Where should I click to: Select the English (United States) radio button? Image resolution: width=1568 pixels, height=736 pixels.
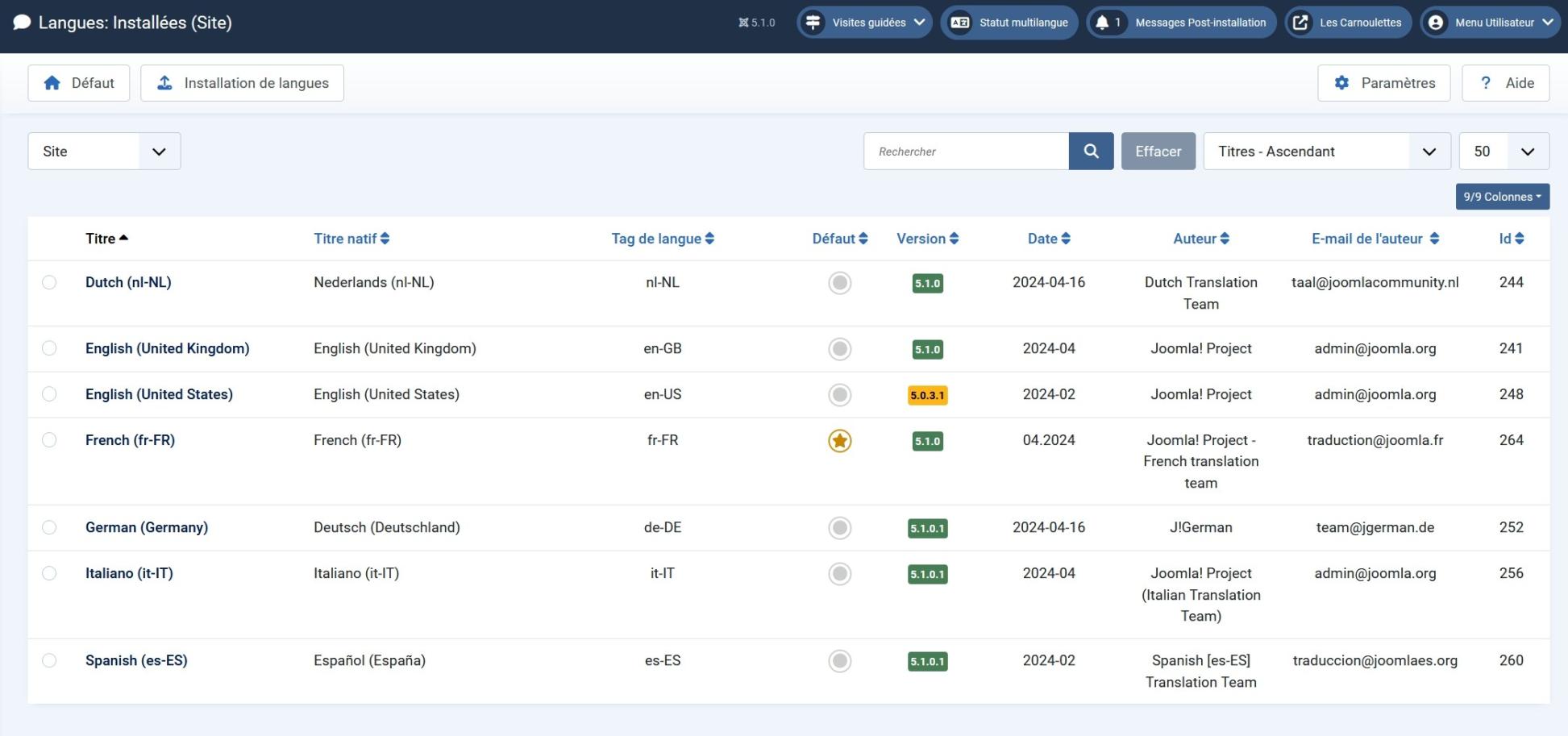pyautogui.click(x=49, y=394)
